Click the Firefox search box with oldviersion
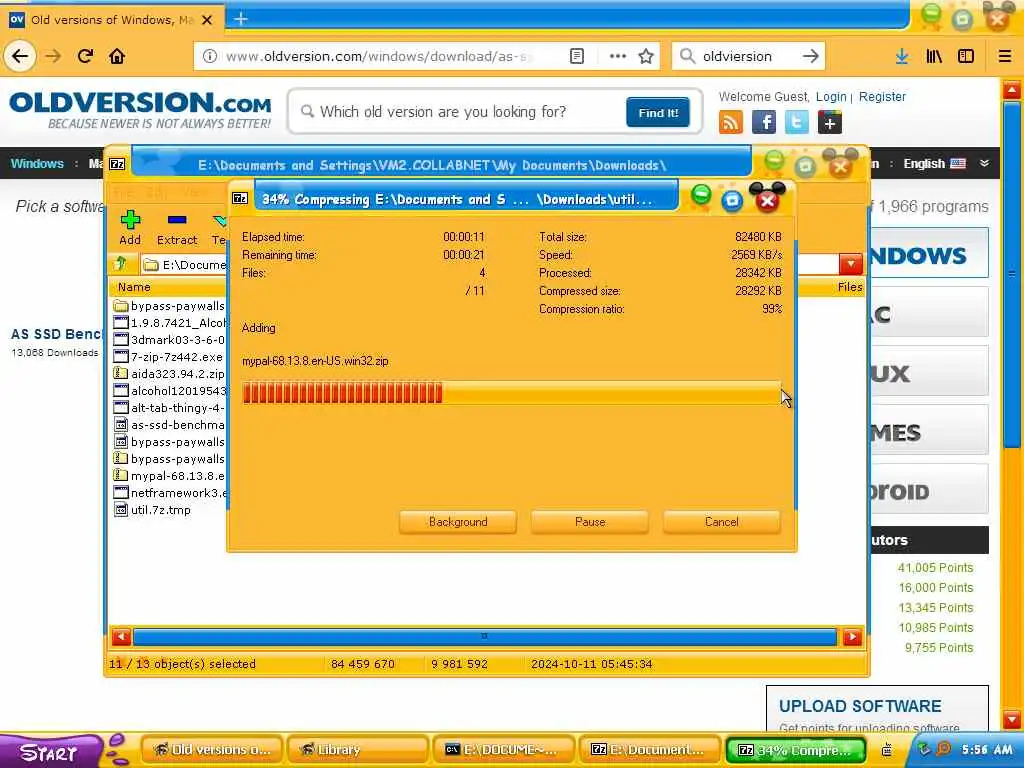The width and height of the screenshot is (1024, 768). click(x=748, y=56)
